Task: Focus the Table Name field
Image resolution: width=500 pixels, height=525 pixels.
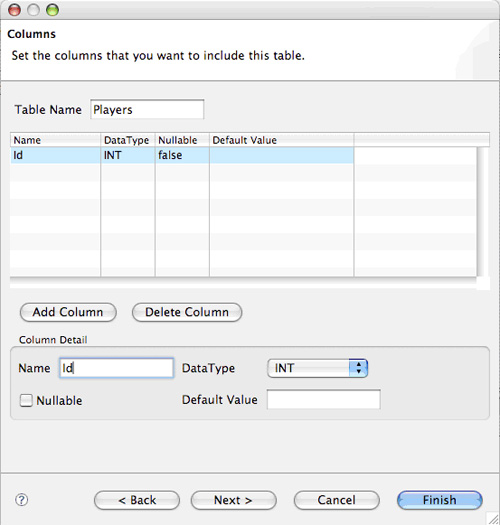Action: [147, 109]
